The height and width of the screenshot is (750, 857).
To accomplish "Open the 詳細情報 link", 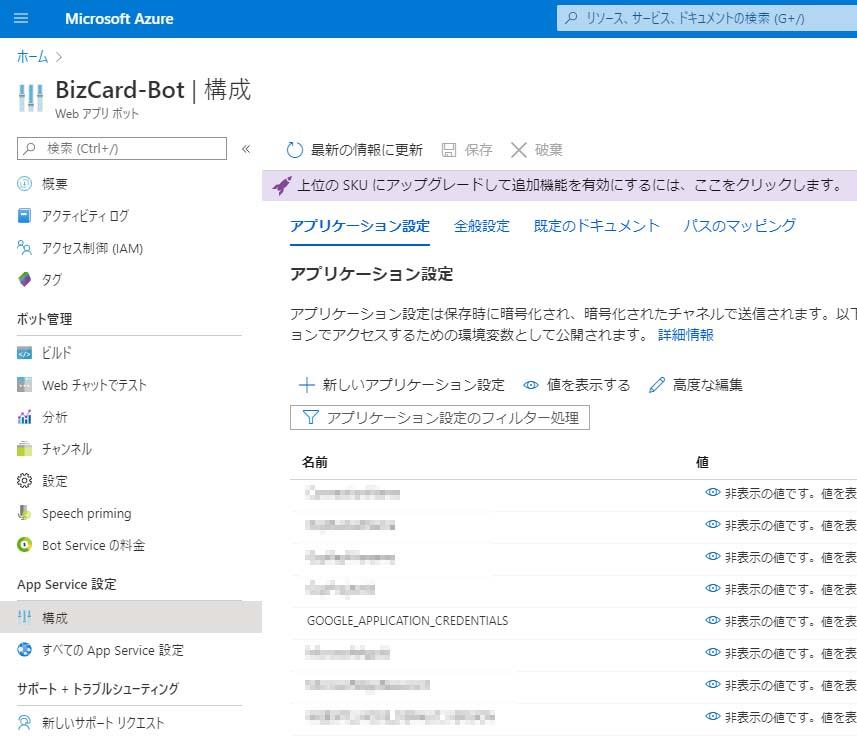I will tap(685, 335).
